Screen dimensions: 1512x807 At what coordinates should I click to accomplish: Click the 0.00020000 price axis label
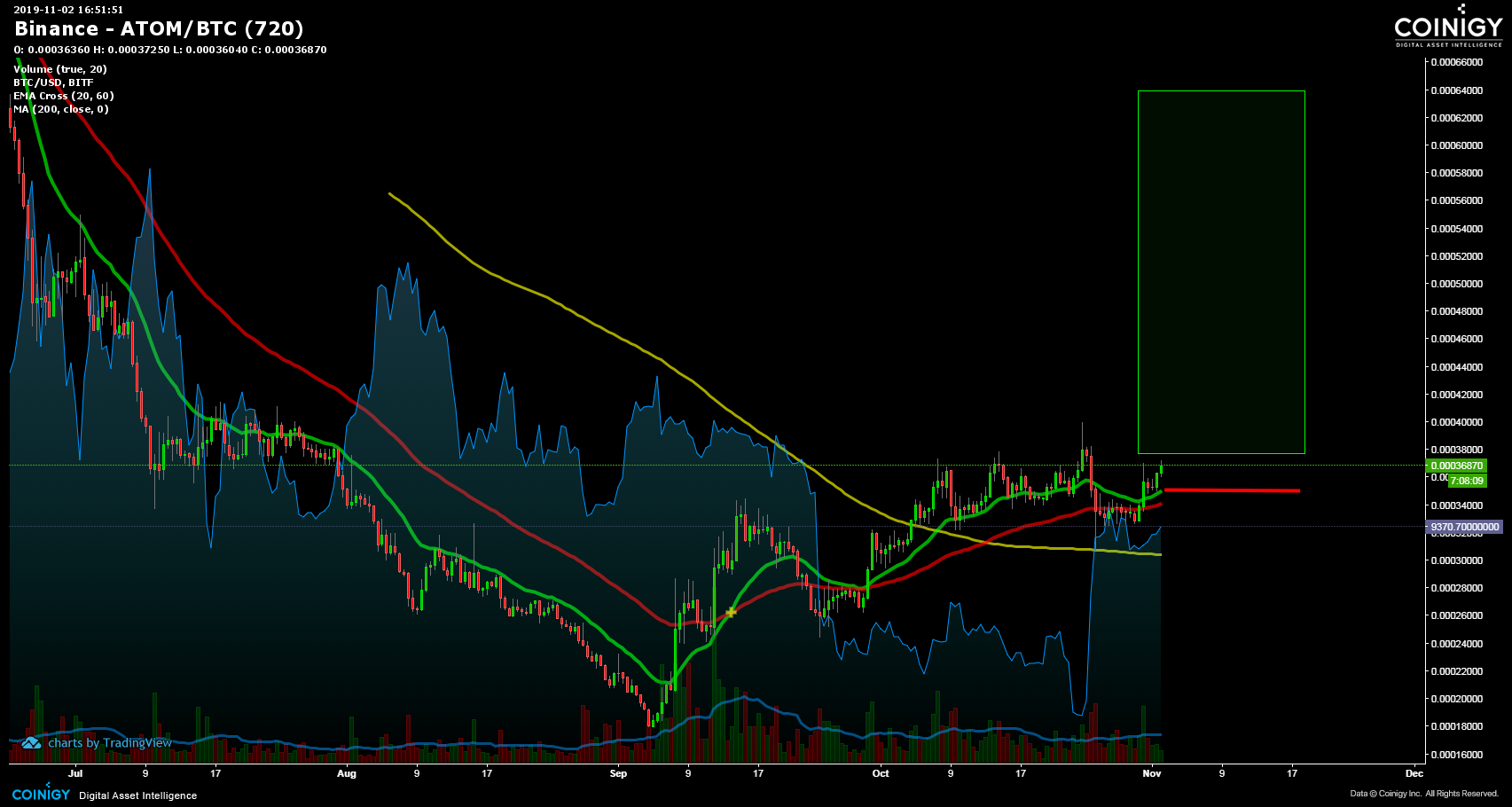pyautogui.click(x=1456, y=699)
